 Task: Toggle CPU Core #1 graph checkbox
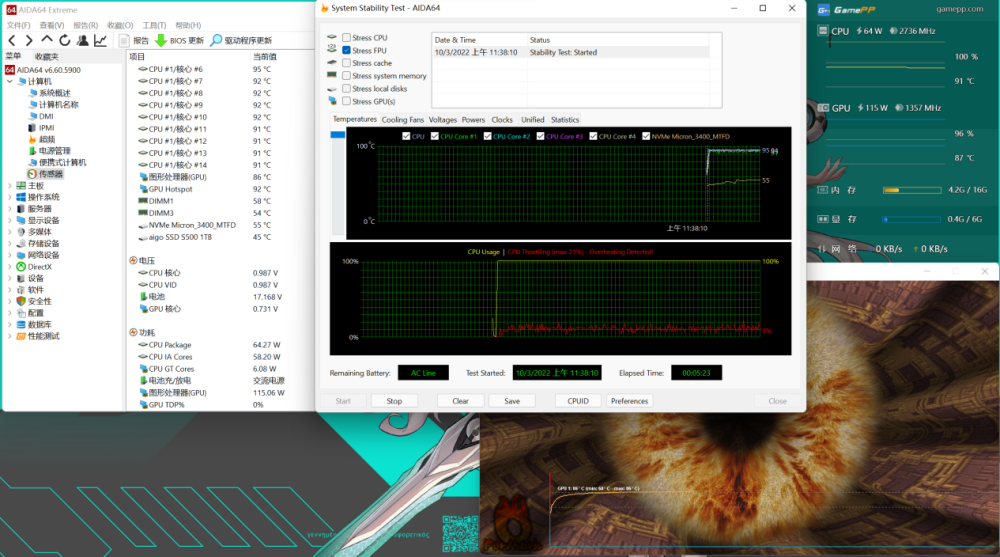click(x=434, y=136)
